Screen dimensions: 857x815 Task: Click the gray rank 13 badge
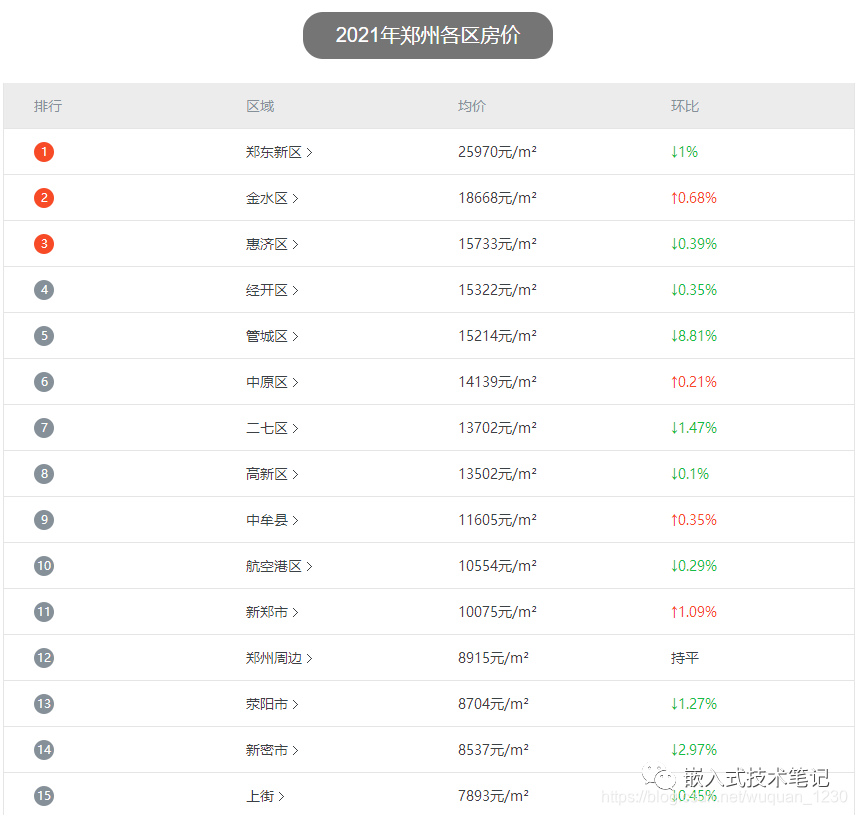coord(44,703)
